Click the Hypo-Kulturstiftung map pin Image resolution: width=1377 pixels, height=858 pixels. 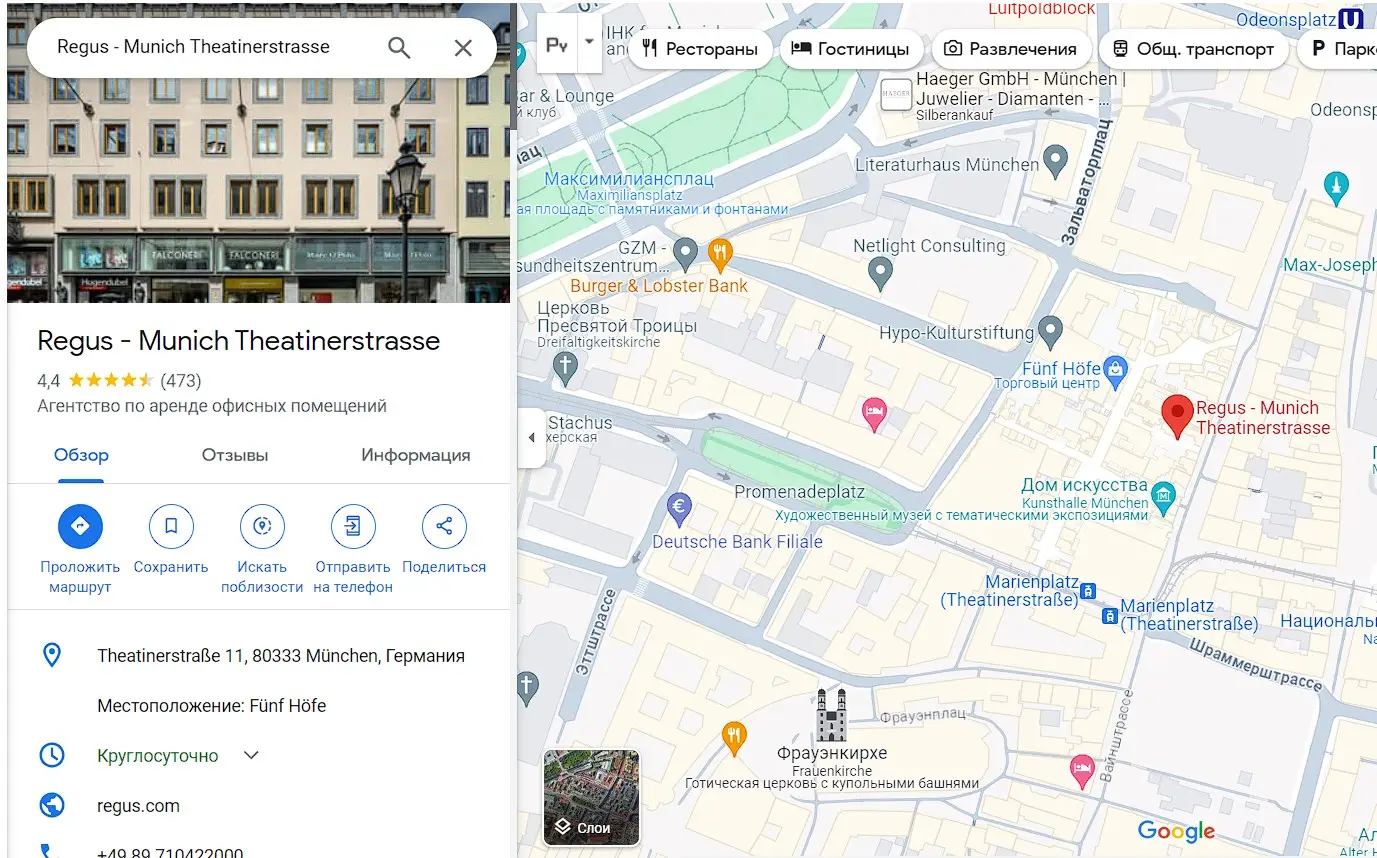[1050, 330]
